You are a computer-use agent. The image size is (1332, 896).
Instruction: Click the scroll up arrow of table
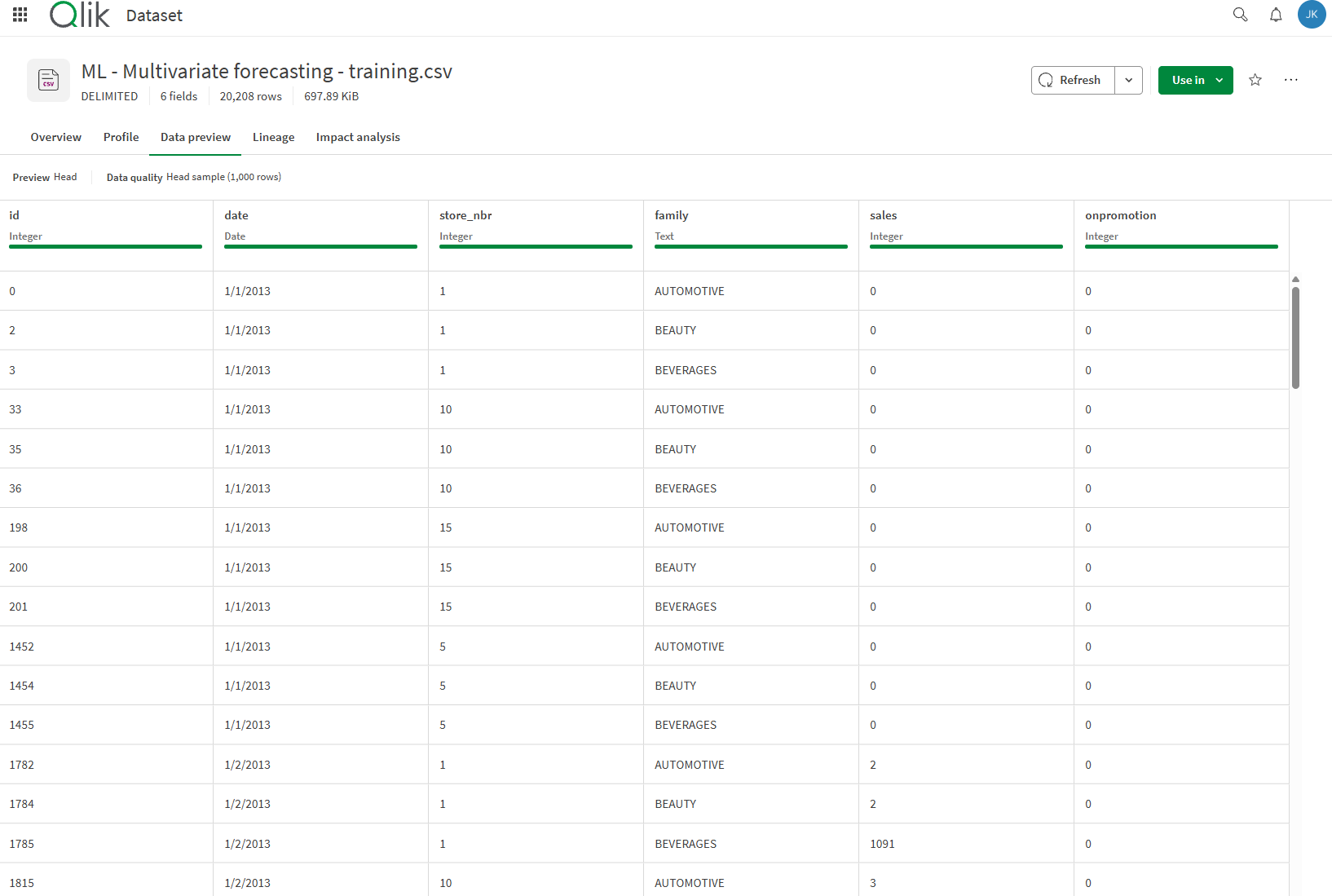tap(1295, 280)
